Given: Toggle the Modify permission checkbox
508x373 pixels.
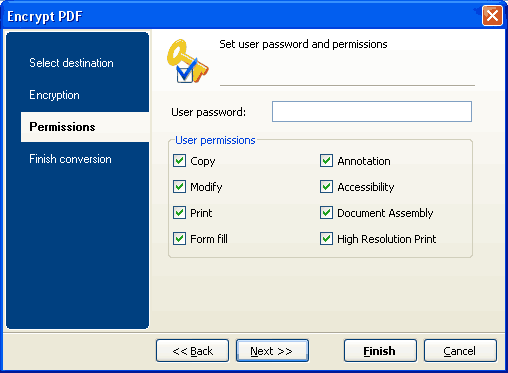Looking at the screenshot, I should tap(179, 187).
